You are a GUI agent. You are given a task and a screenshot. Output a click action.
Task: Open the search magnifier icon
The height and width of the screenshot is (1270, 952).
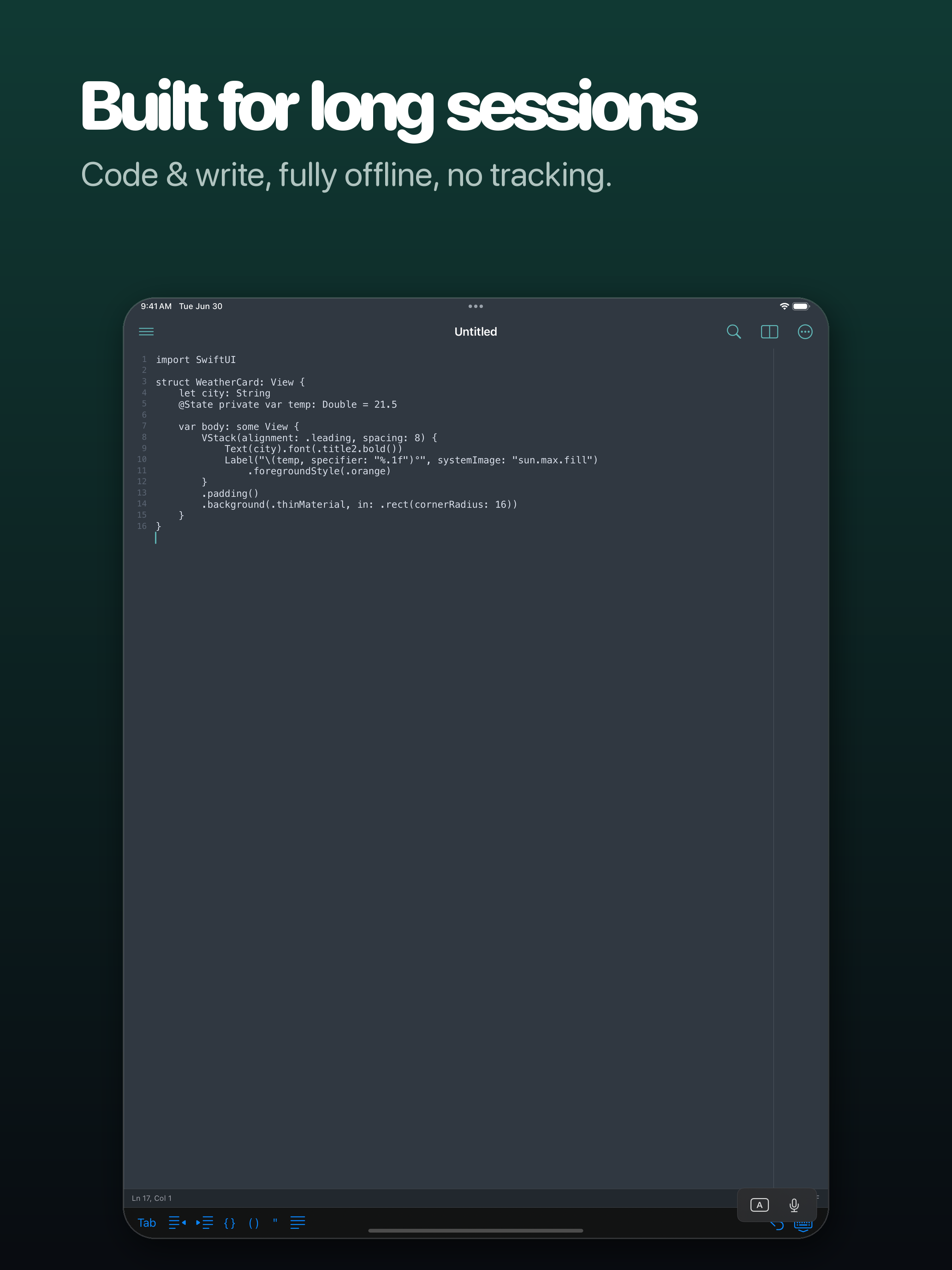click(x=733, y=331)
